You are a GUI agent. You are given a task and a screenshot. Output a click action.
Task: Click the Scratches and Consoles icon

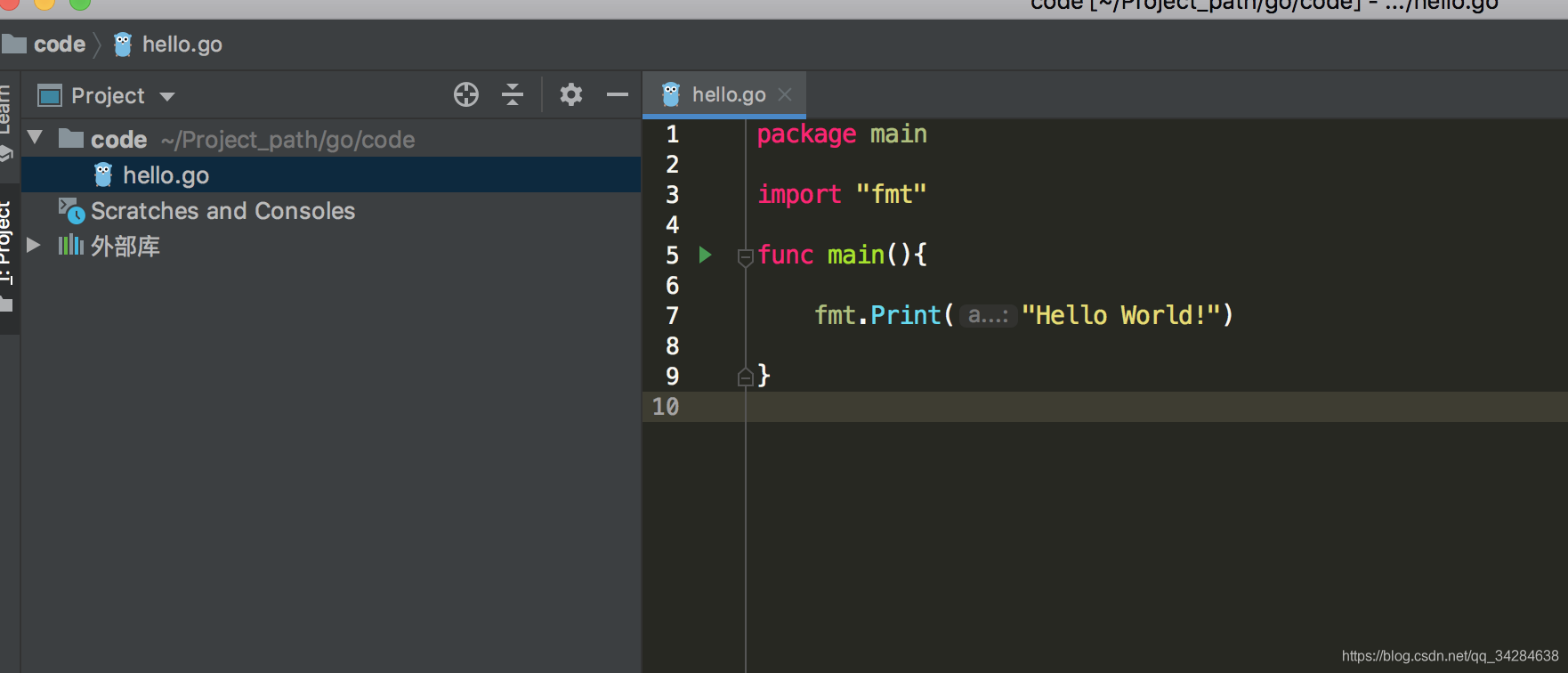71,211
